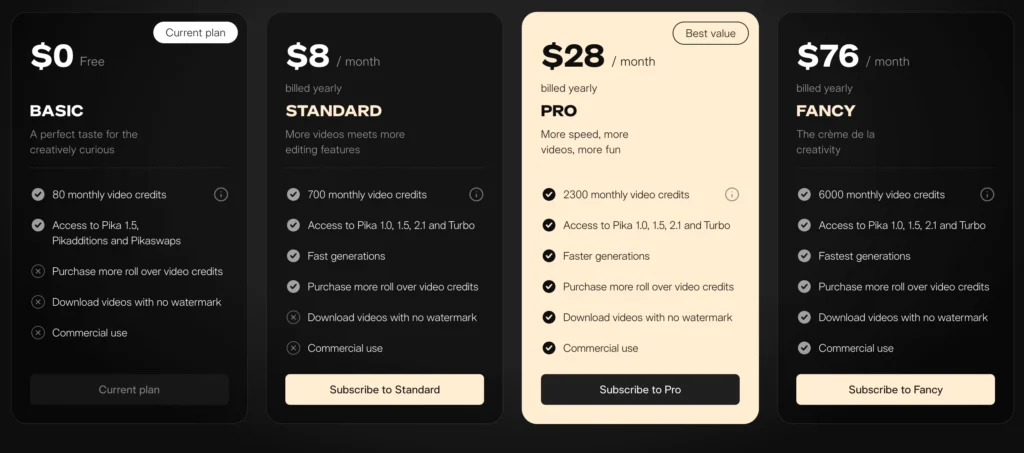
Task: Click info icon beside 6000 monthly video credits
Action: tap(987, 195)
